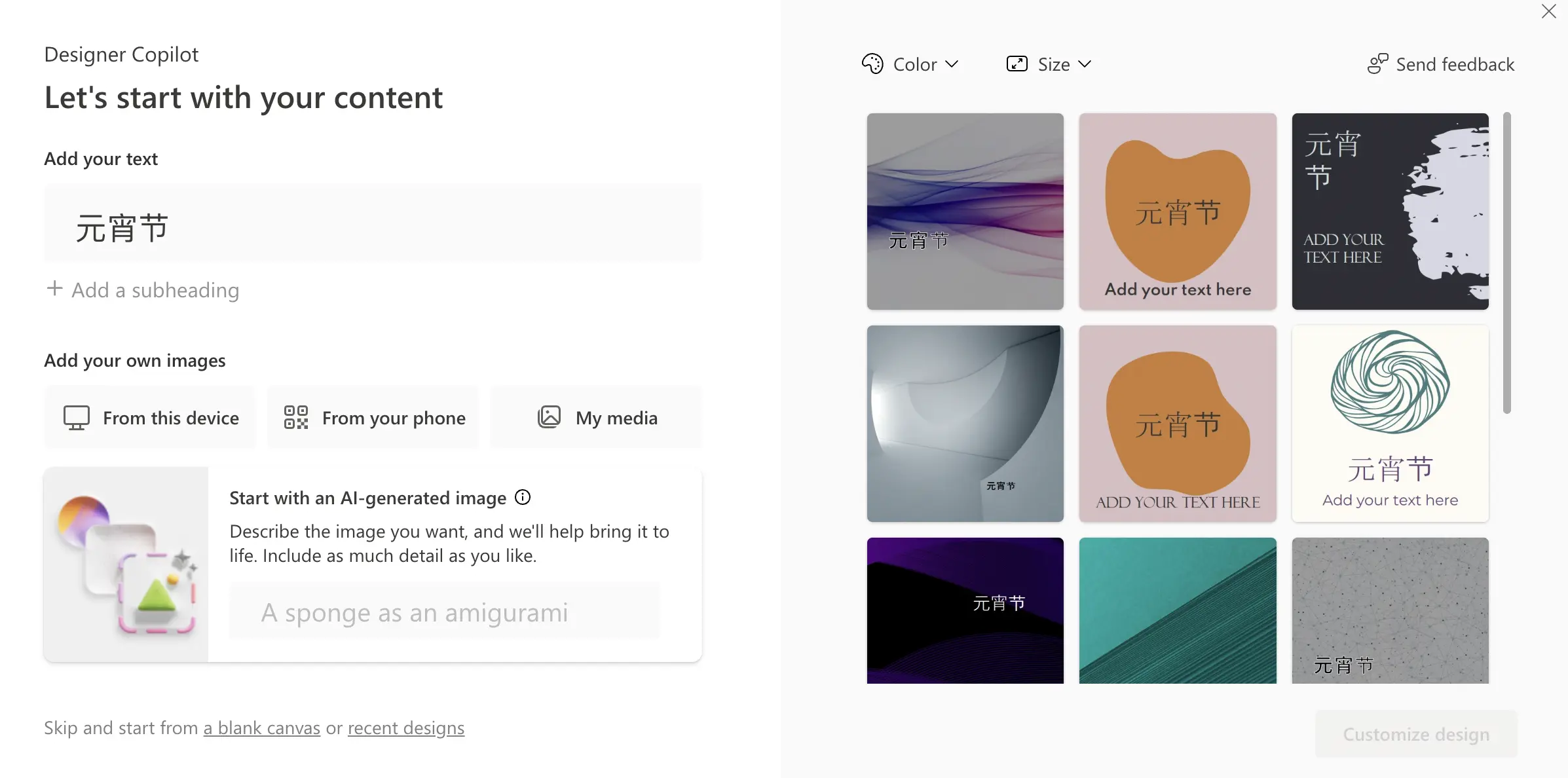
Task: Open the blank canvas link
Action: (262, 728)
